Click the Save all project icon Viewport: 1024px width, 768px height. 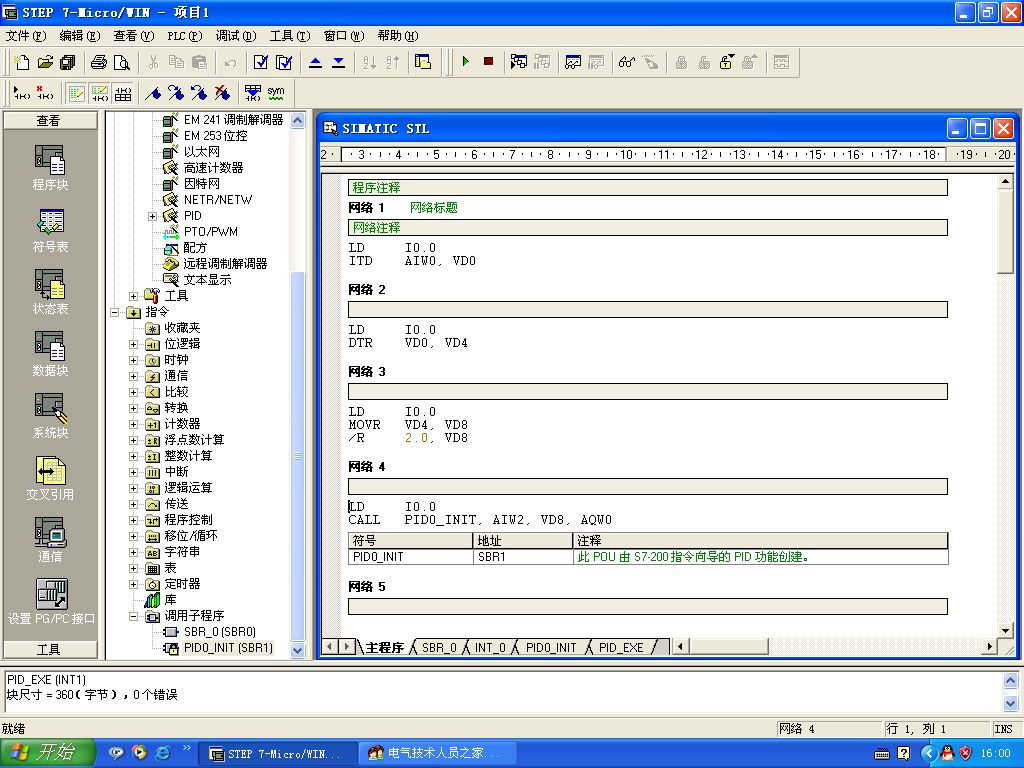(68, 62)
